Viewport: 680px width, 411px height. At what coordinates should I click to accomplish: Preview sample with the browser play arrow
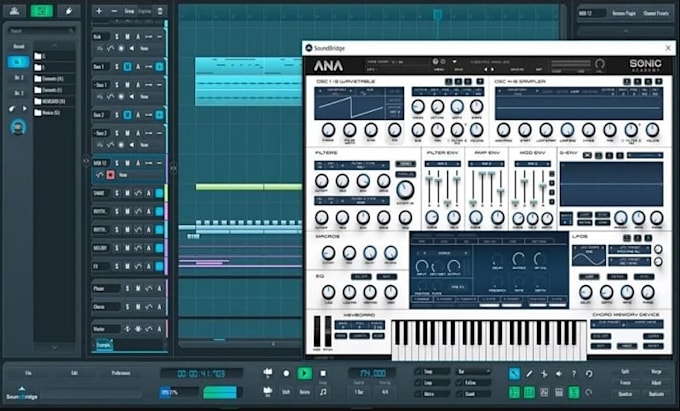pos(24,109)
